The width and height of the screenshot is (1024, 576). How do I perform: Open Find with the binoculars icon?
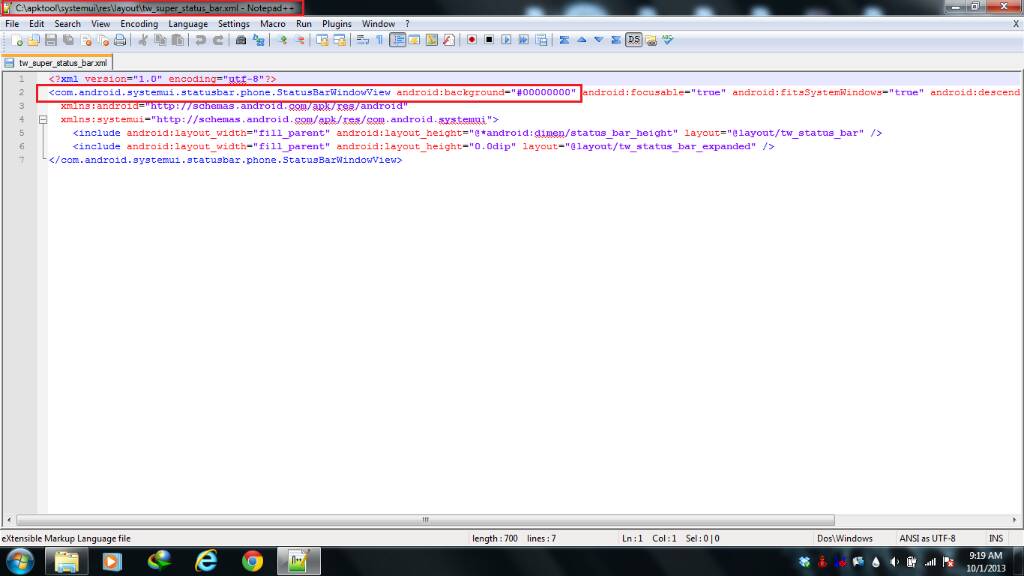pyautogui.click(x=241, y=40)
